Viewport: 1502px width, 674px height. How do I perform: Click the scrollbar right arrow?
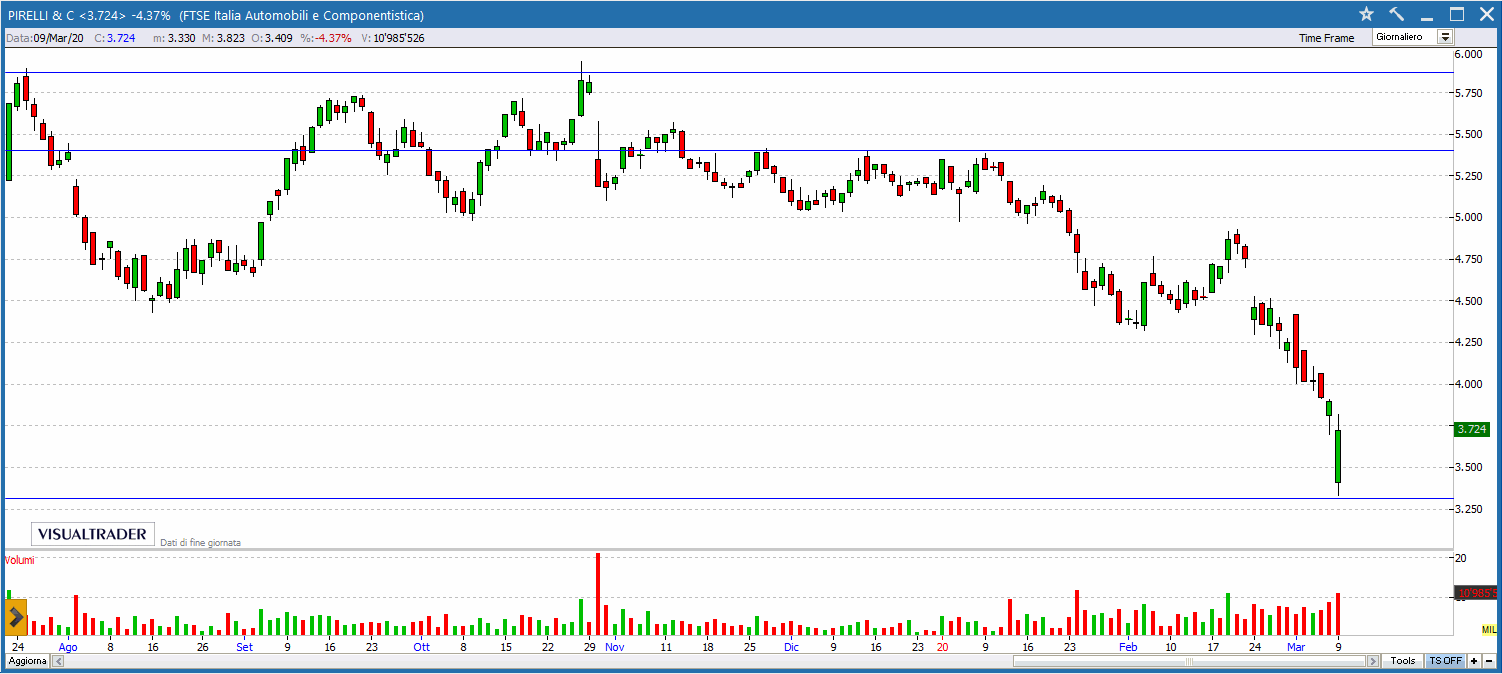click(1374, 661)
